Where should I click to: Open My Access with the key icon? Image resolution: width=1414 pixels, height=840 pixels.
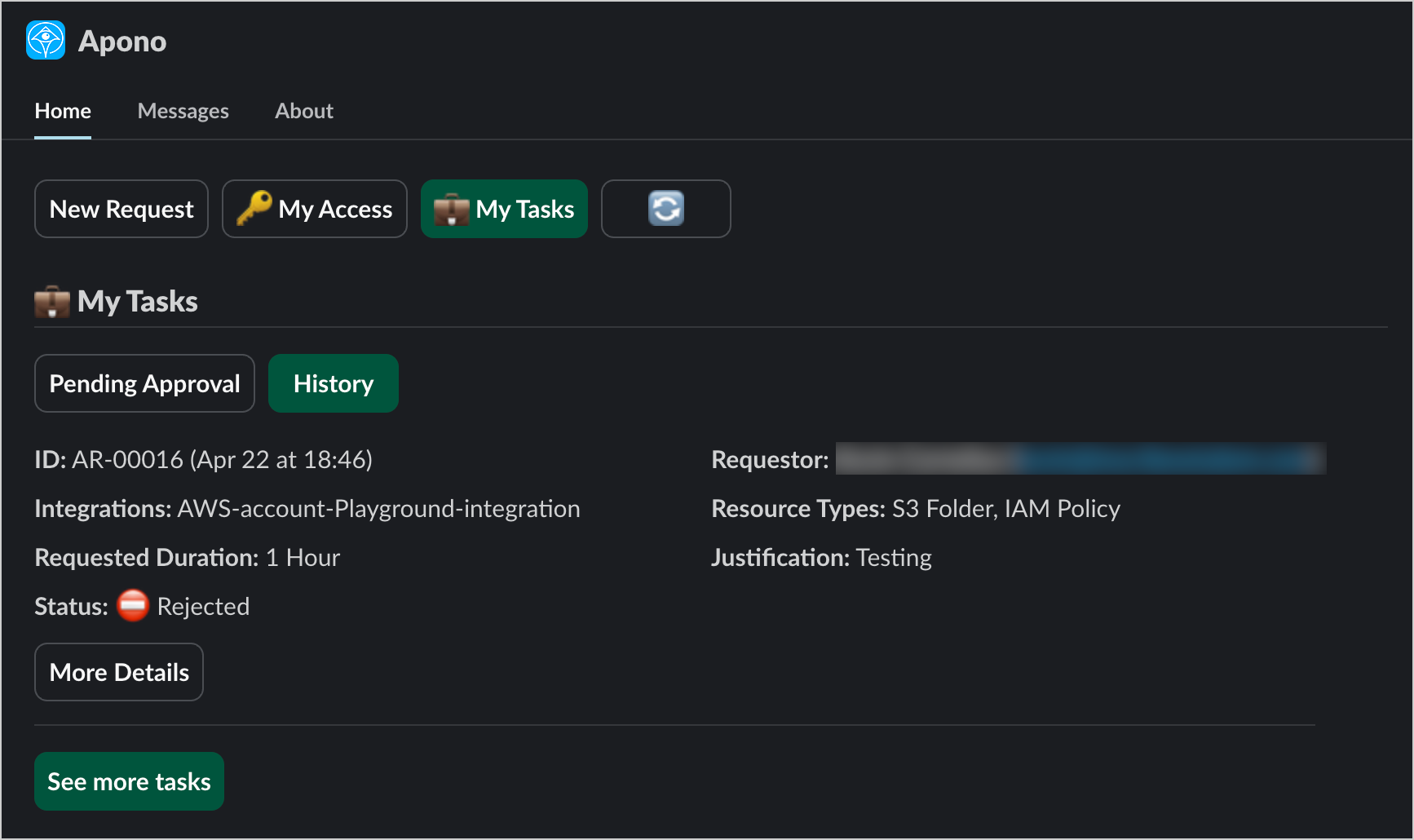[x=315, y=209]
